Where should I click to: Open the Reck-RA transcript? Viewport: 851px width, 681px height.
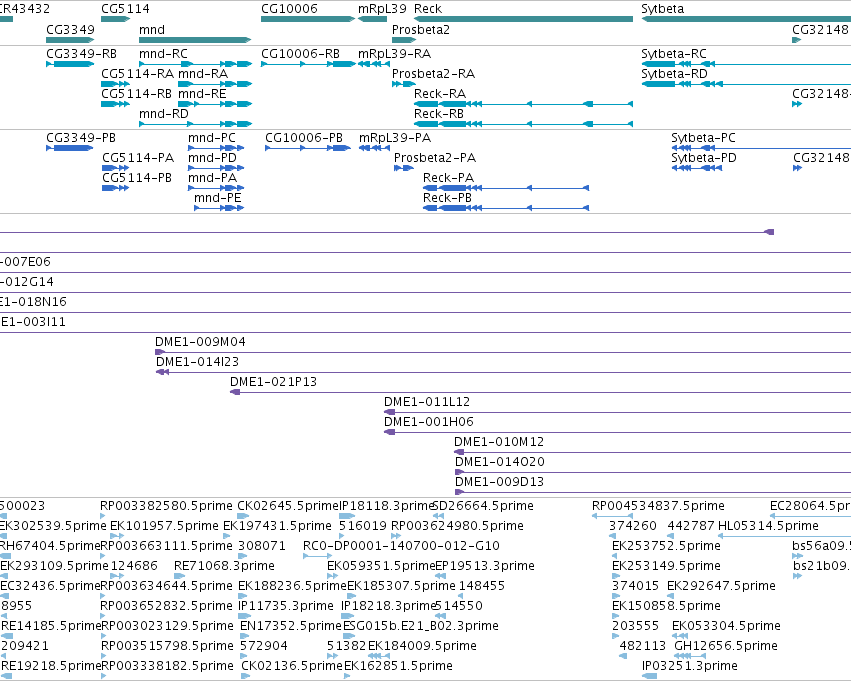pos(523,104)
